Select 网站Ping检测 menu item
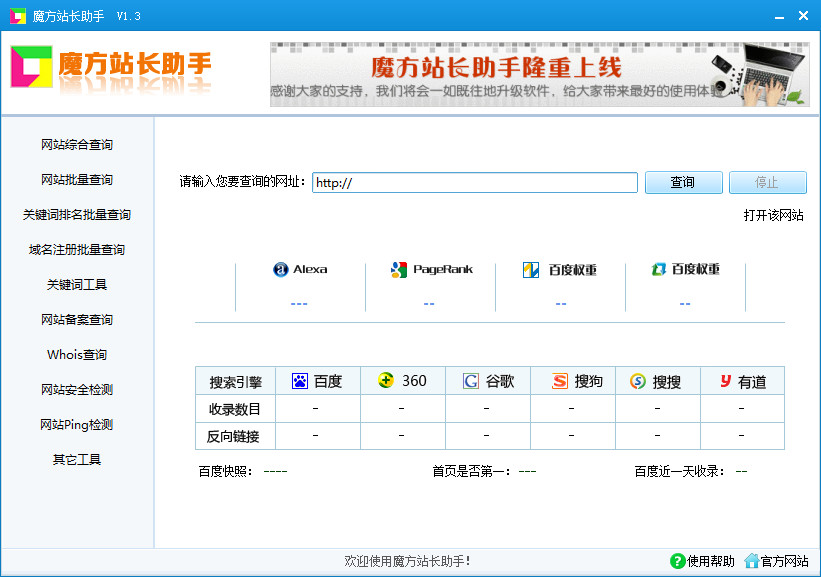This screenshot has height=577, width=821. pyautogui.click(x=77, y=425)
